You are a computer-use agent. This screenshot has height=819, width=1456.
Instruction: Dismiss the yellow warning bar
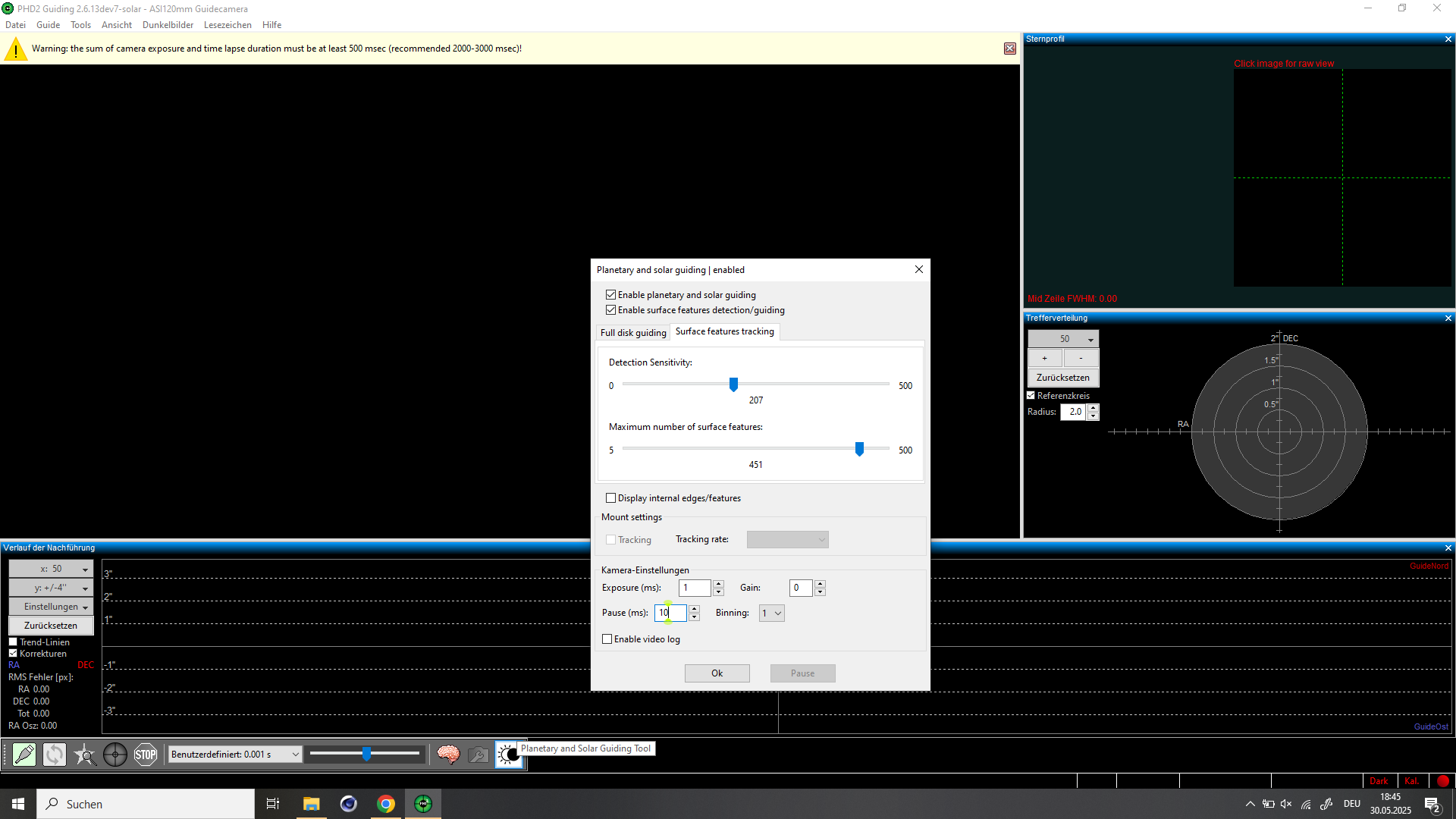pyautogui.click(x=1010, y=49)
